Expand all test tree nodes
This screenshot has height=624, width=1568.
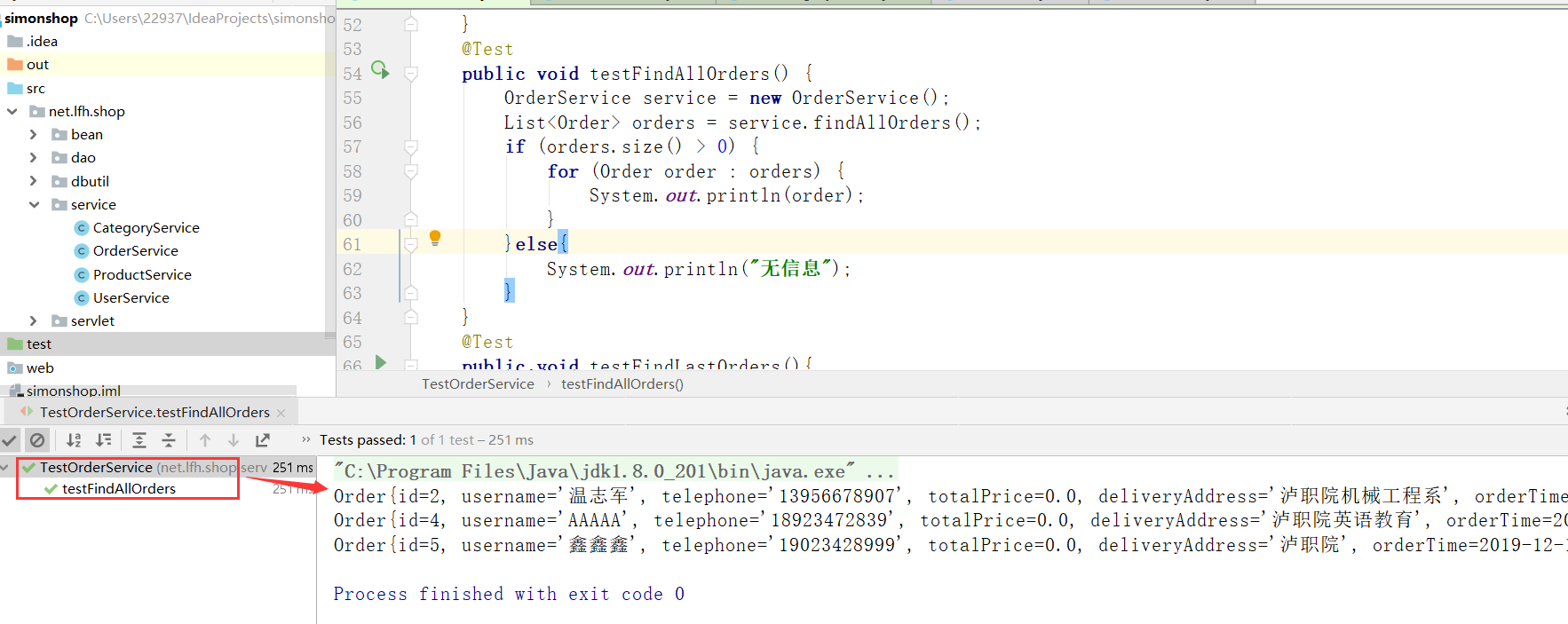(x=139, y=439)
